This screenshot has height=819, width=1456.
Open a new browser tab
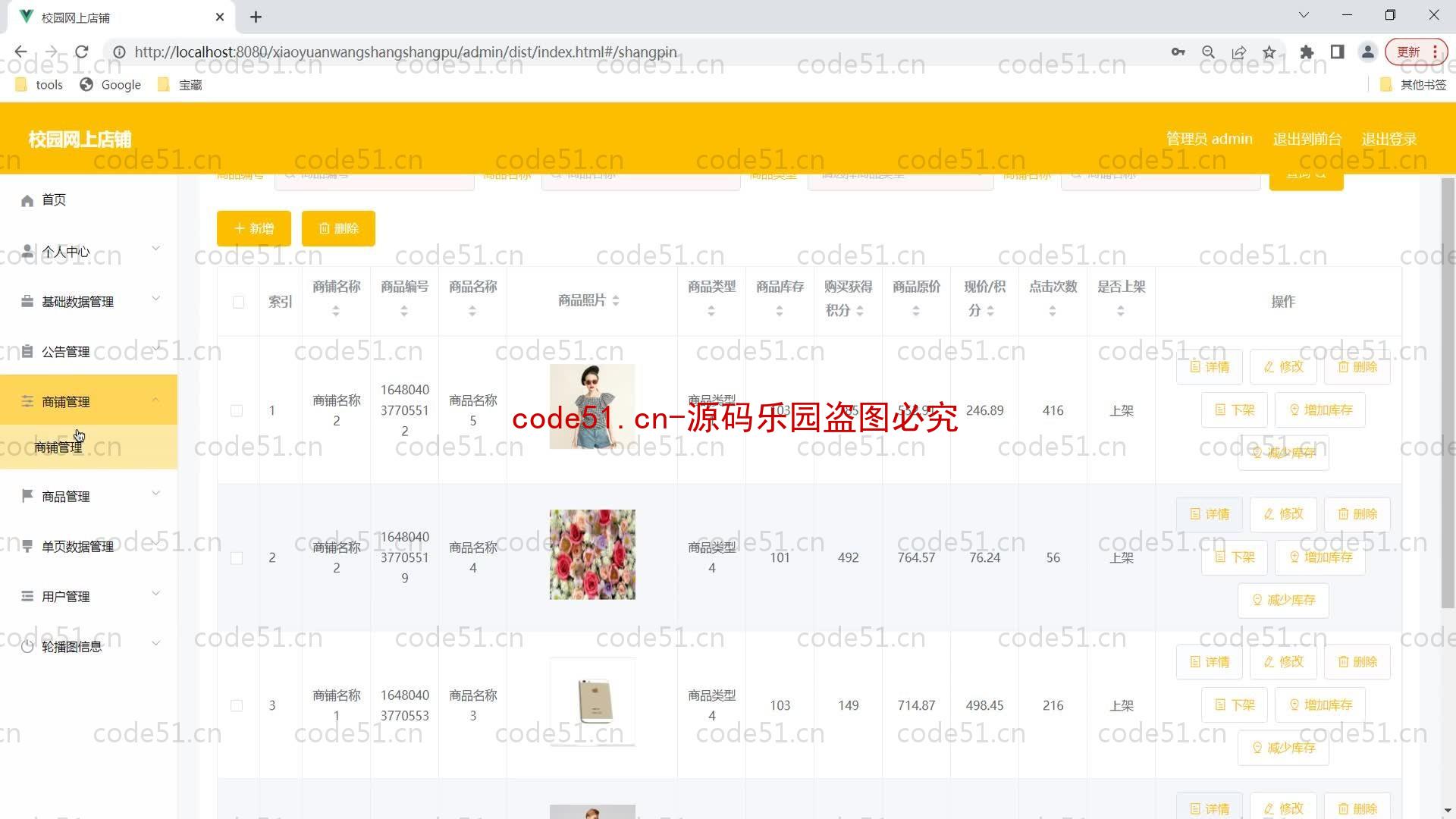(x=256, y=17)
